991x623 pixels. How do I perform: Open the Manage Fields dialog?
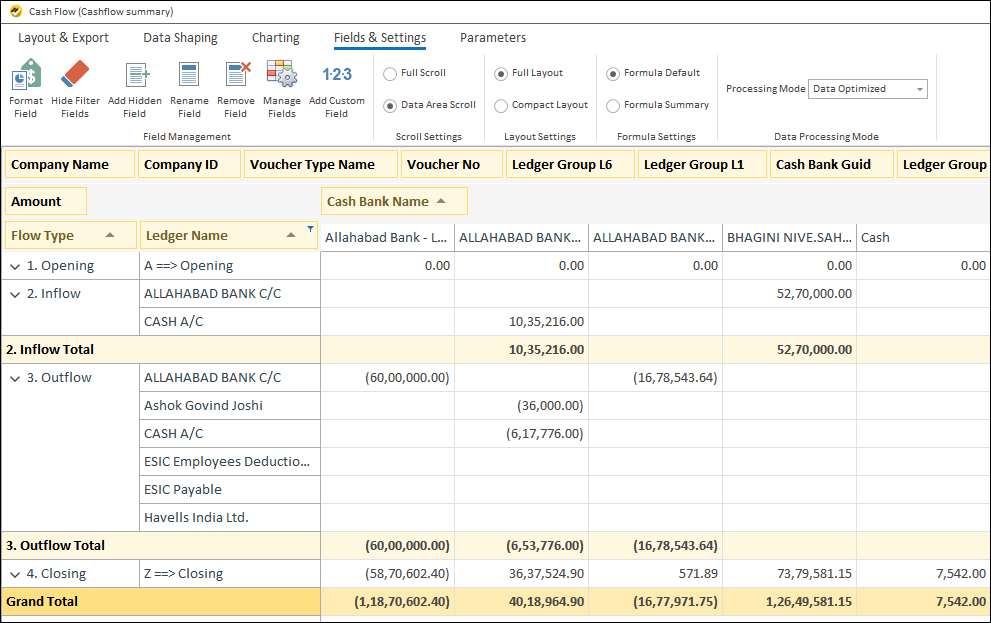[282, 88]
